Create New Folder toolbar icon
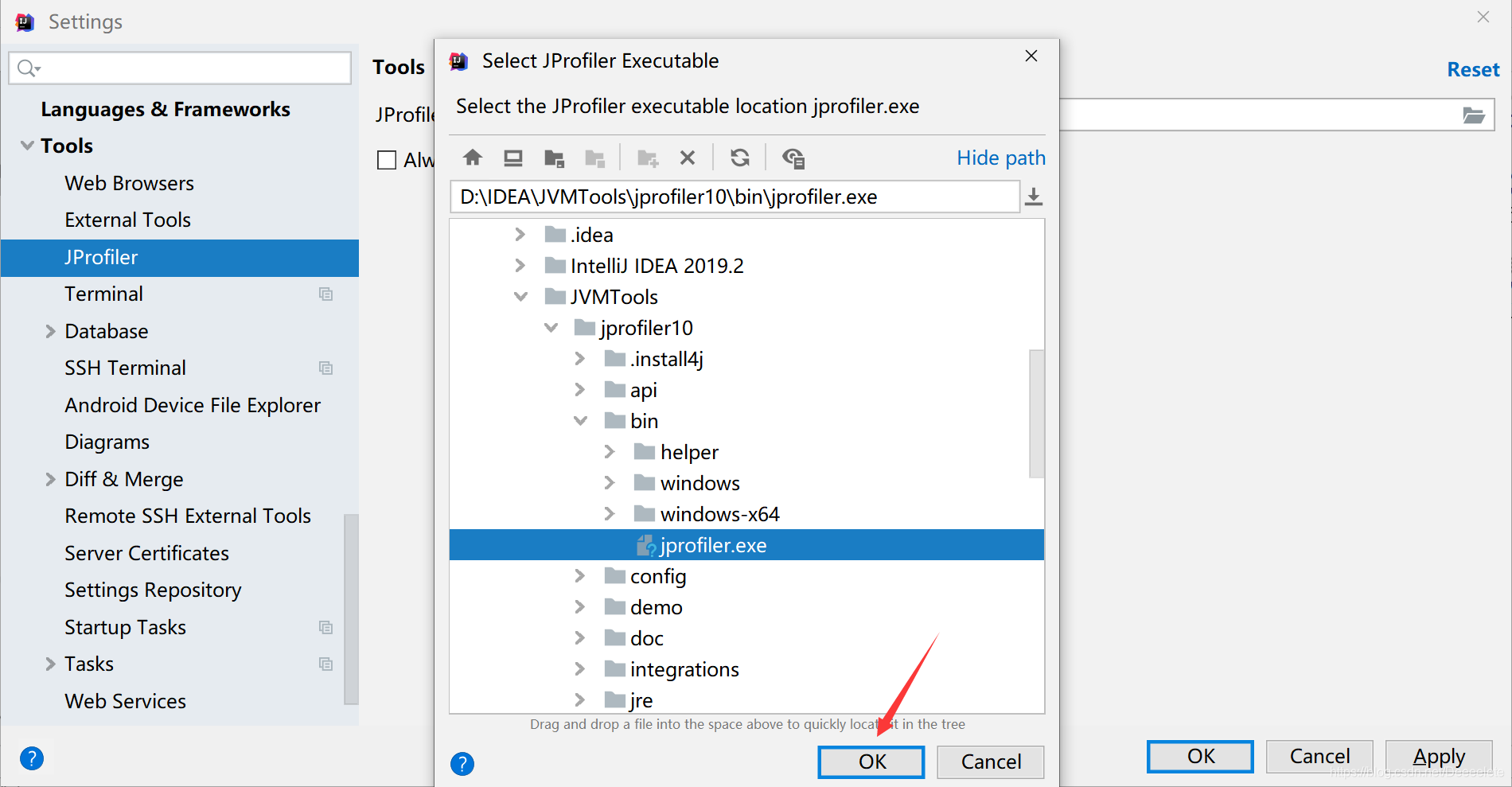This screenshot has height=787, width=1512. 648,158
